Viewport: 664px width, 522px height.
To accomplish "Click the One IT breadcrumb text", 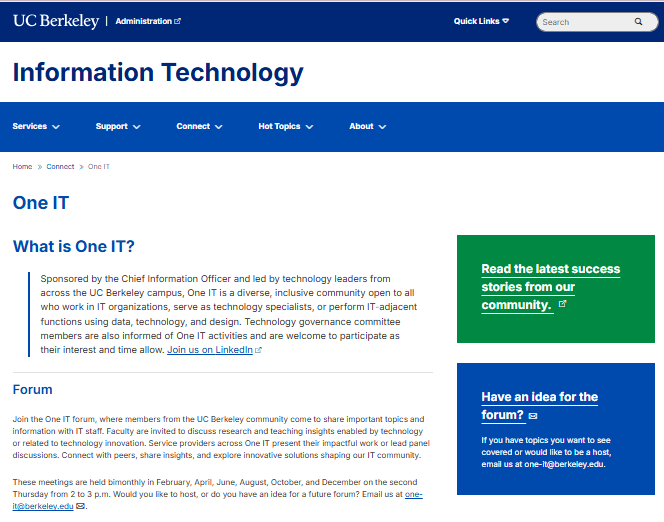I will point(99,166).
